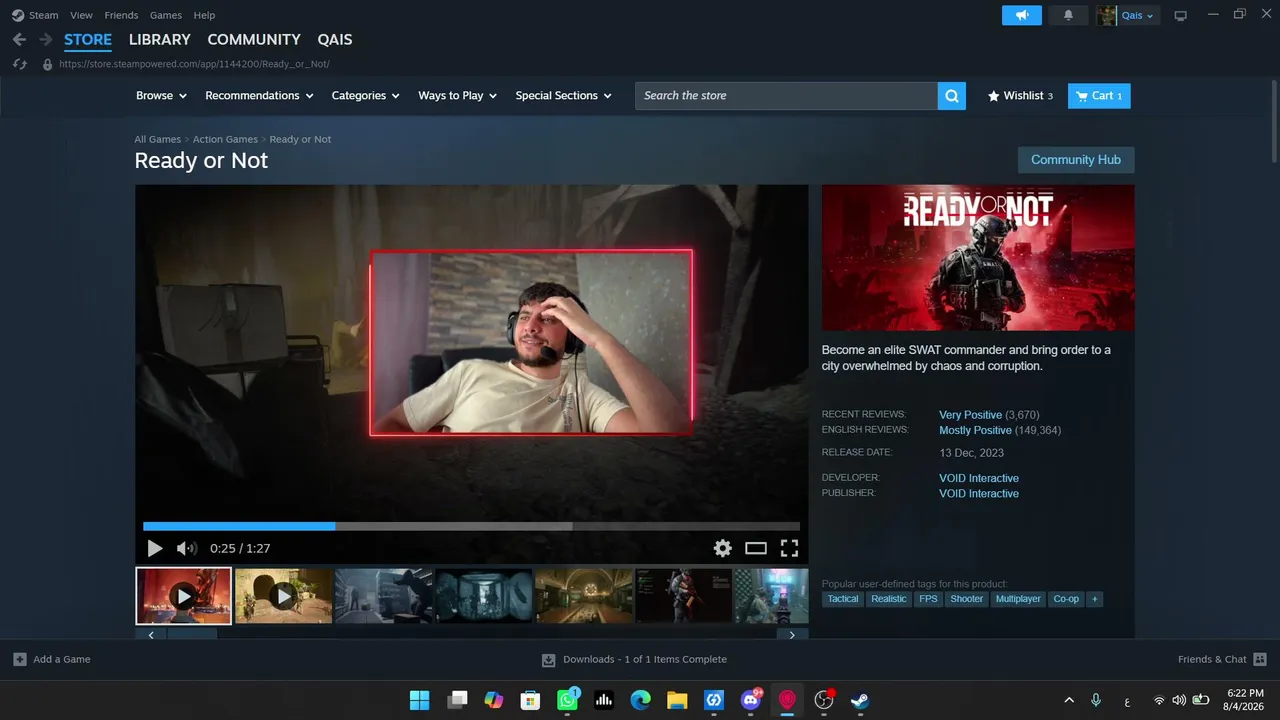The height and width of the screenshot is (720, 1280).
Task: Click the magnifier search button
Action: tap(952, 96)
